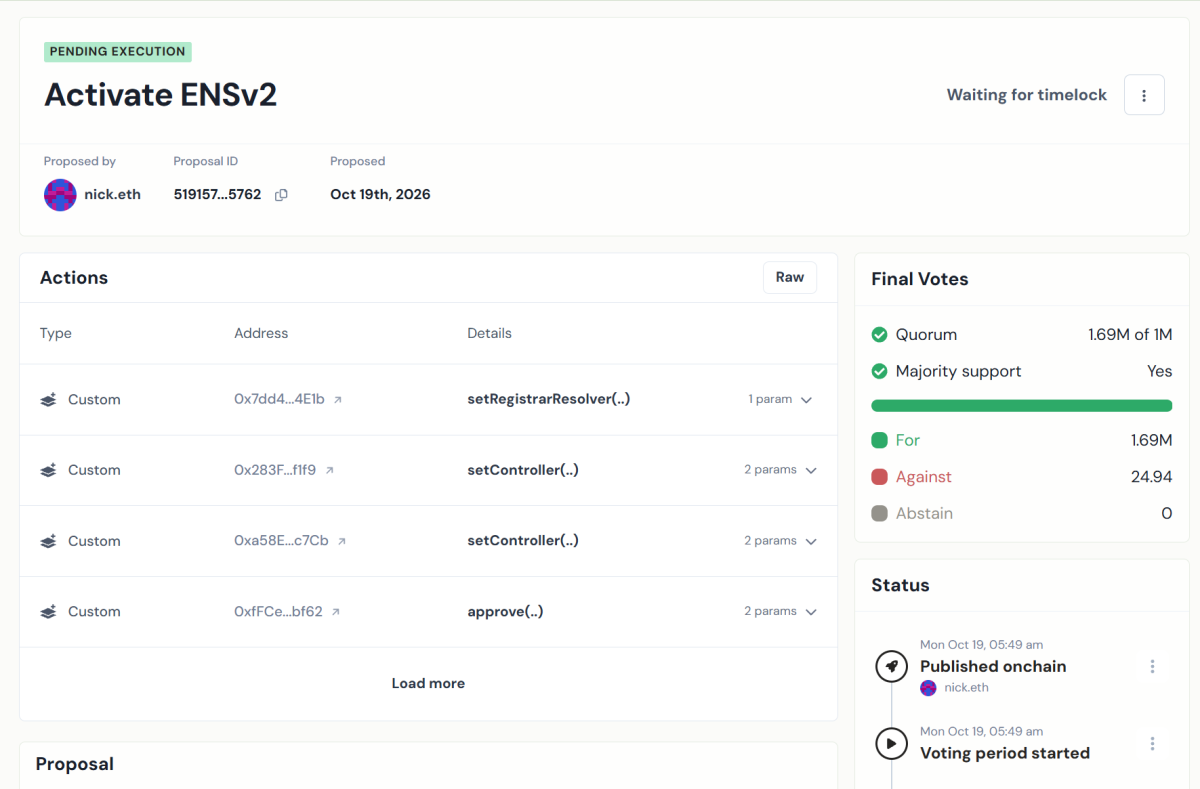Open external link for address 0xfFCe...bf62

click(x=335, y=612)
